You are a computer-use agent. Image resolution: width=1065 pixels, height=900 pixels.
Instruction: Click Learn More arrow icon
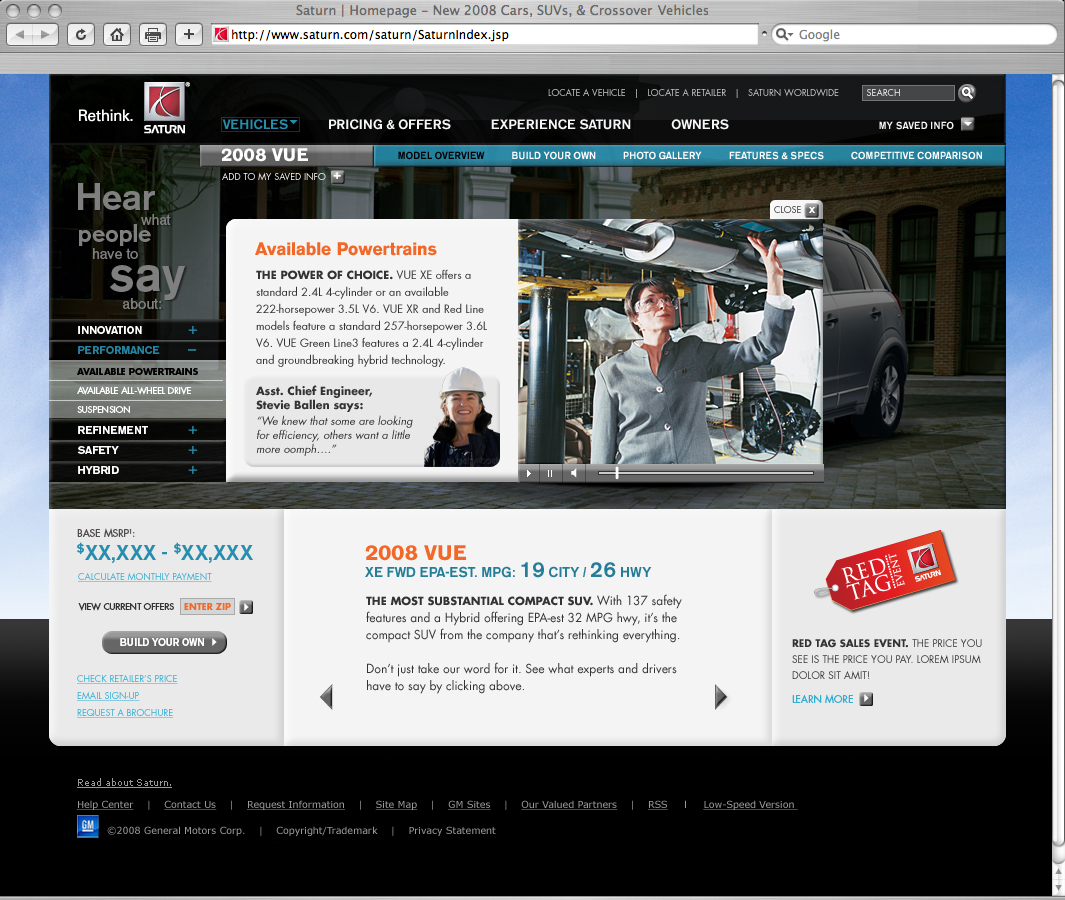[x=866, y=699]
